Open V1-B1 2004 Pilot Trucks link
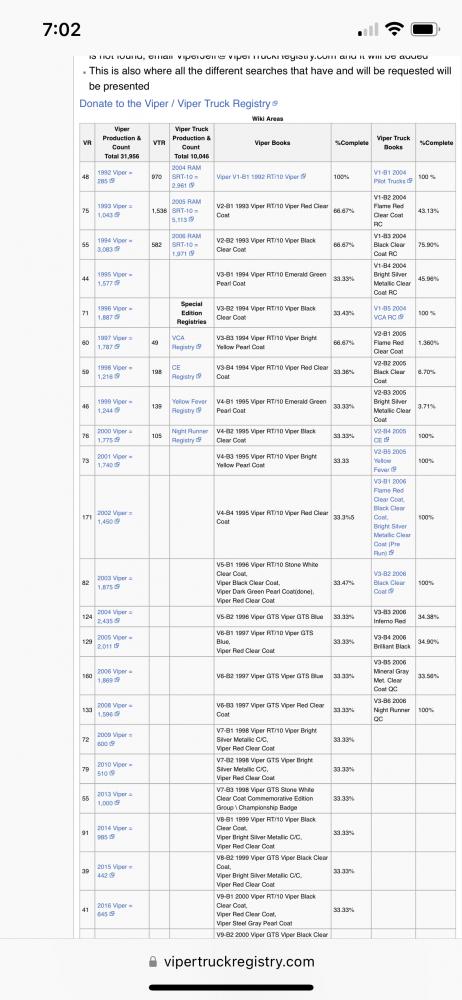 coord(393,177)
